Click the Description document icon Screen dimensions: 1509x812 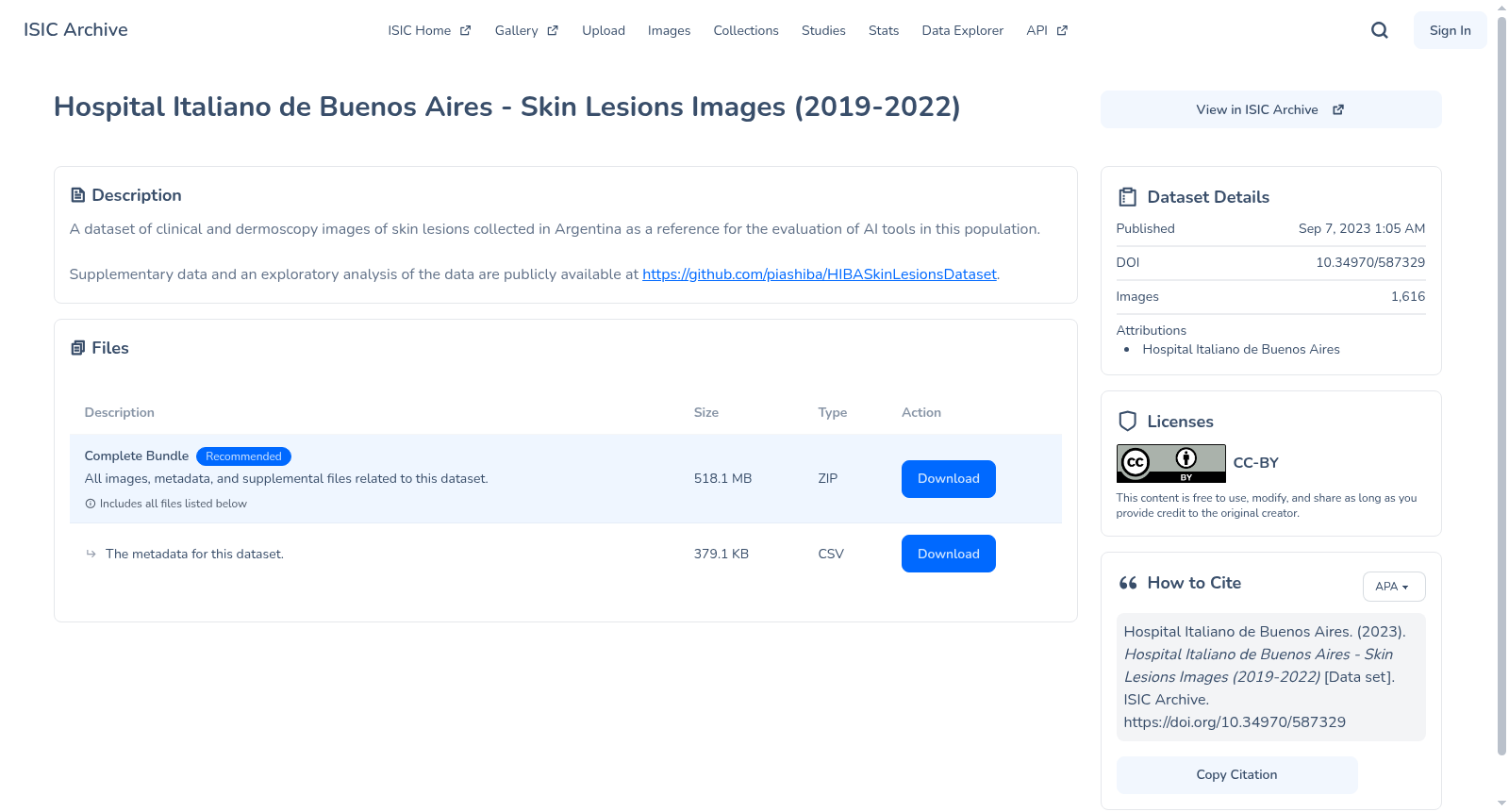click(x=78, y=195)
